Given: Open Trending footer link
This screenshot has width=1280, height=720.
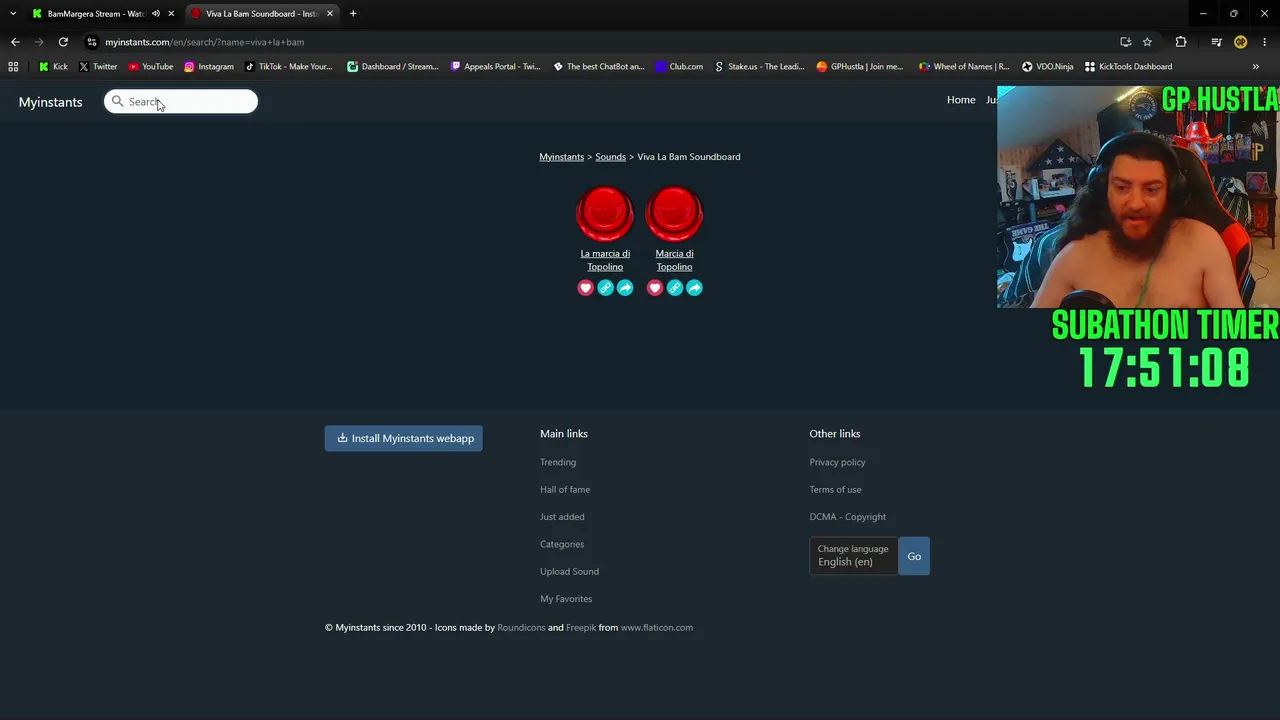Looking at the screenshot, I should (558, 462).
